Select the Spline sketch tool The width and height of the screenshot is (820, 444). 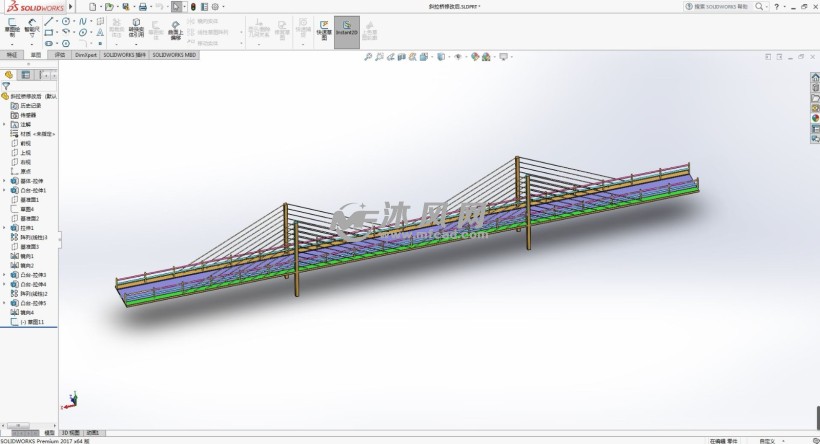[83, 21]
